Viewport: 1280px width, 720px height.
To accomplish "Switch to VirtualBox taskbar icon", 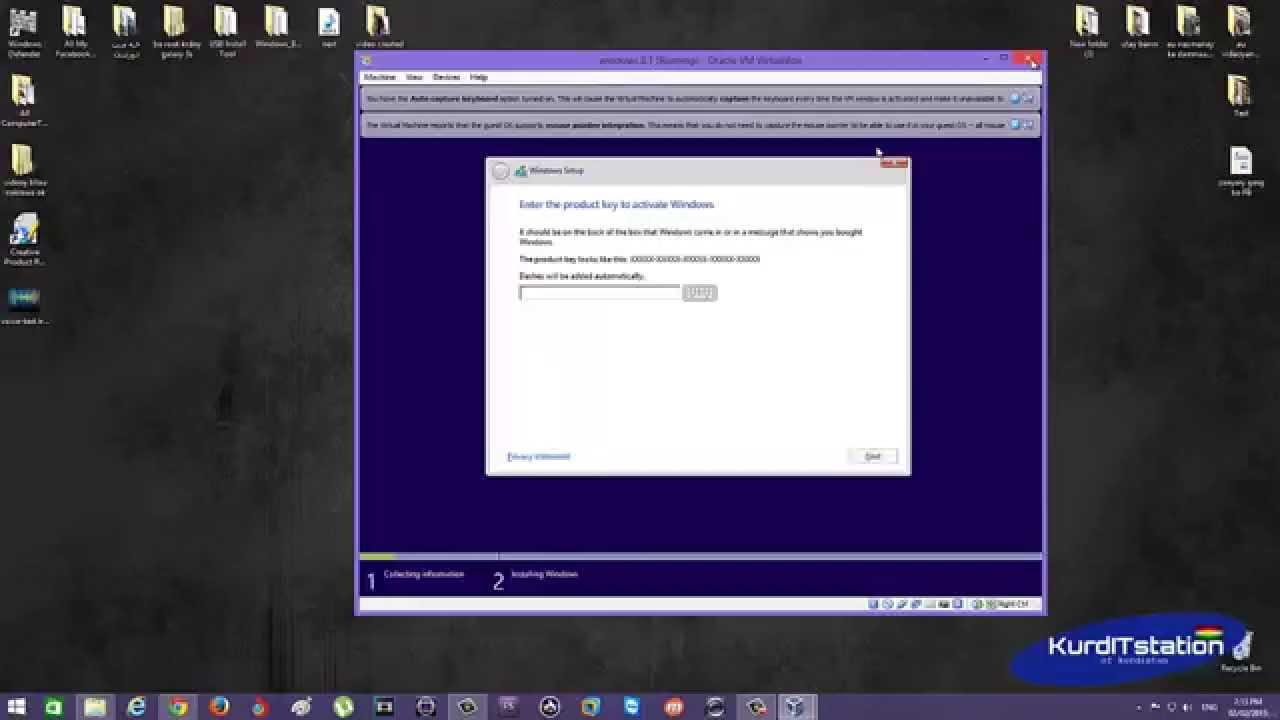I will pos(796,707).
